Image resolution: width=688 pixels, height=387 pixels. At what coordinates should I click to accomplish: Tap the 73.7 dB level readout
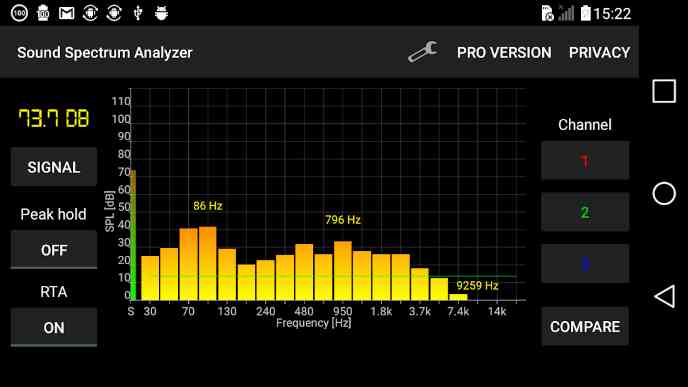[54, 118]
